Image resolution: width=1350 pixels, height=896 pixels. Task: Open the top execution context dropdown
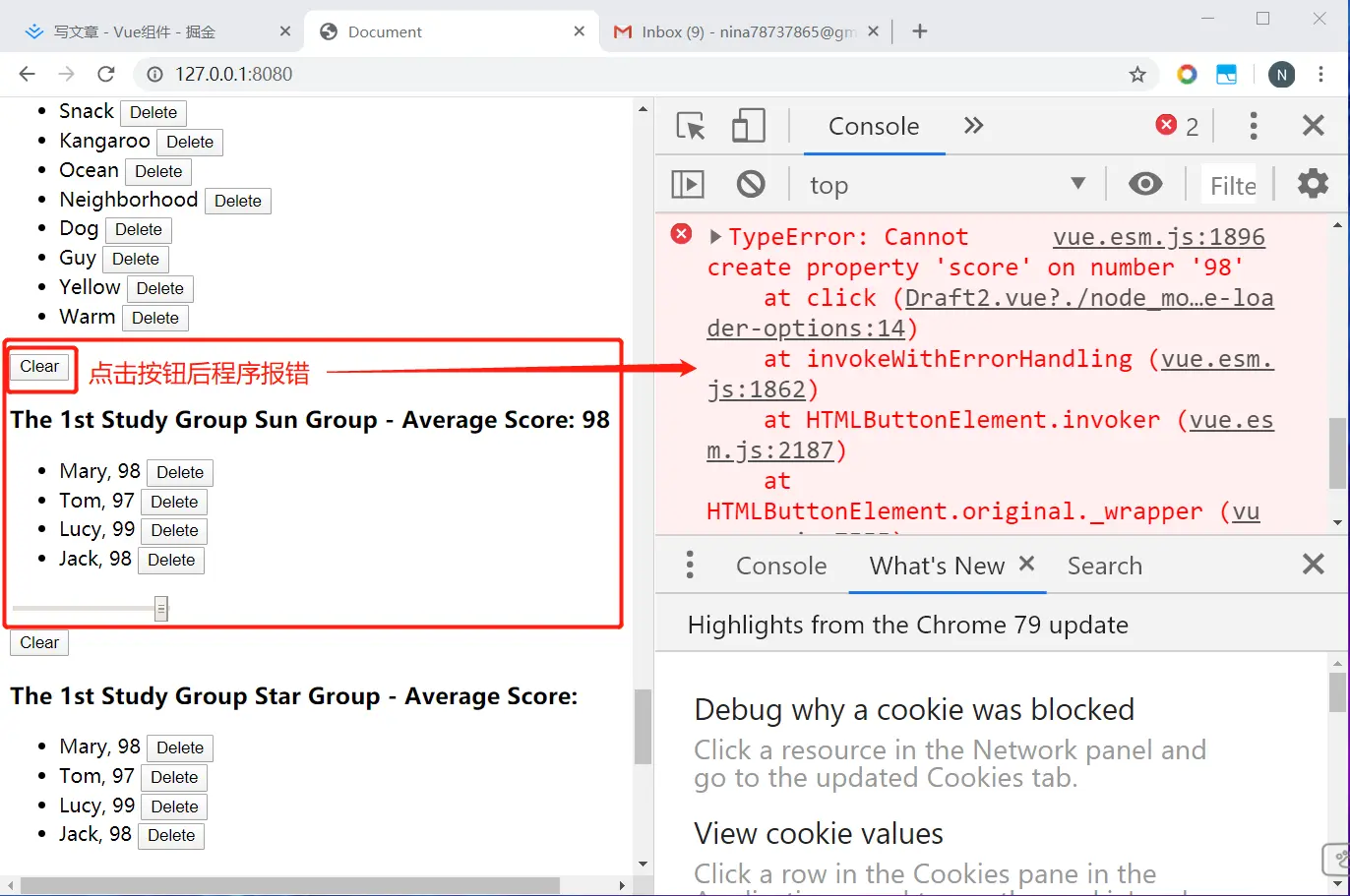(x=947, y=185)
